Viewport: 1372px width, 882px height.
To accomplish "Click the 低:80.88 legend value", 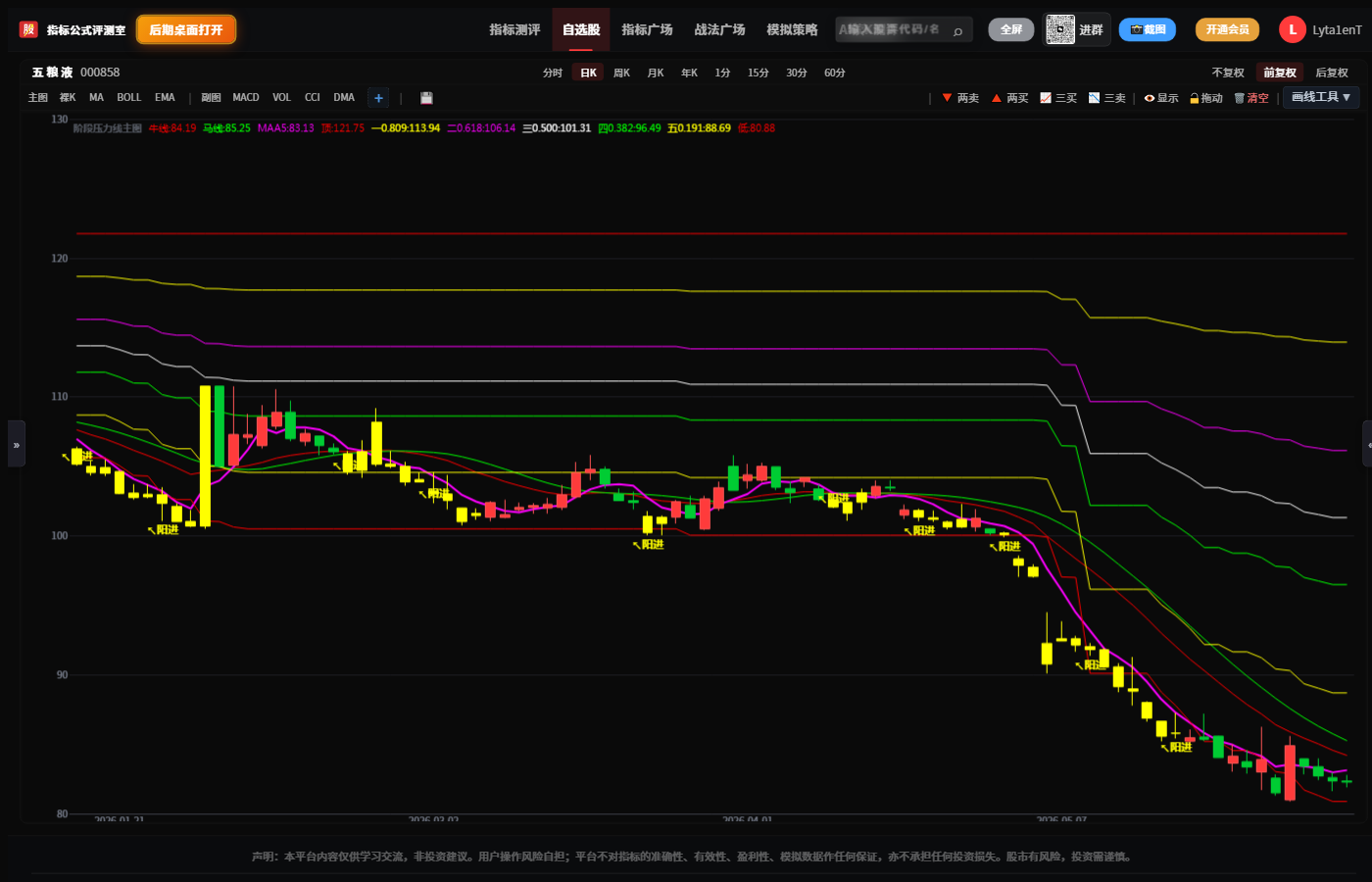I will tap(756, 128).
